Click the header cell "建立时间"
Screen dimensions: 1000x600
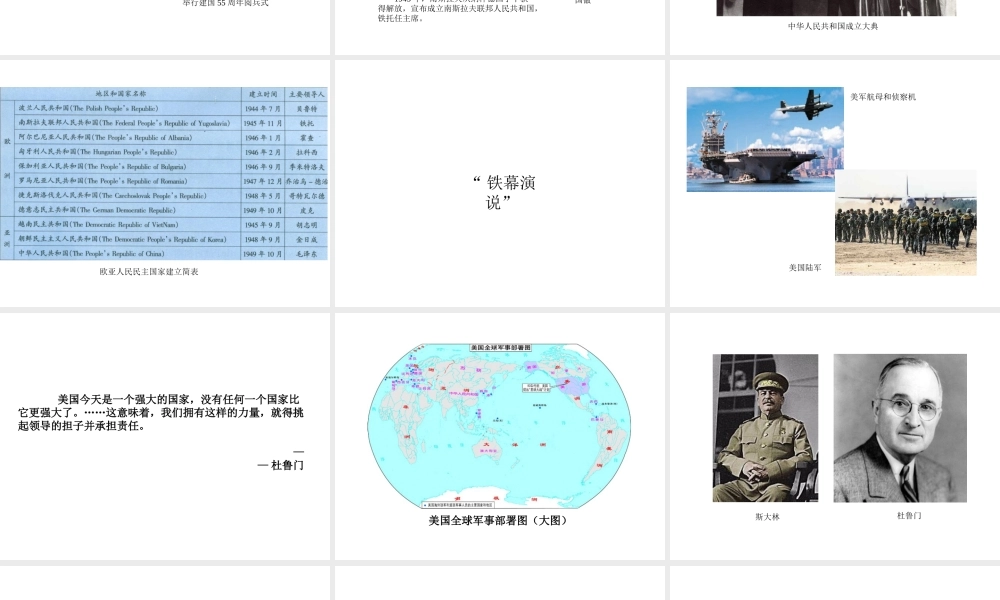click(x=263, y=94)
